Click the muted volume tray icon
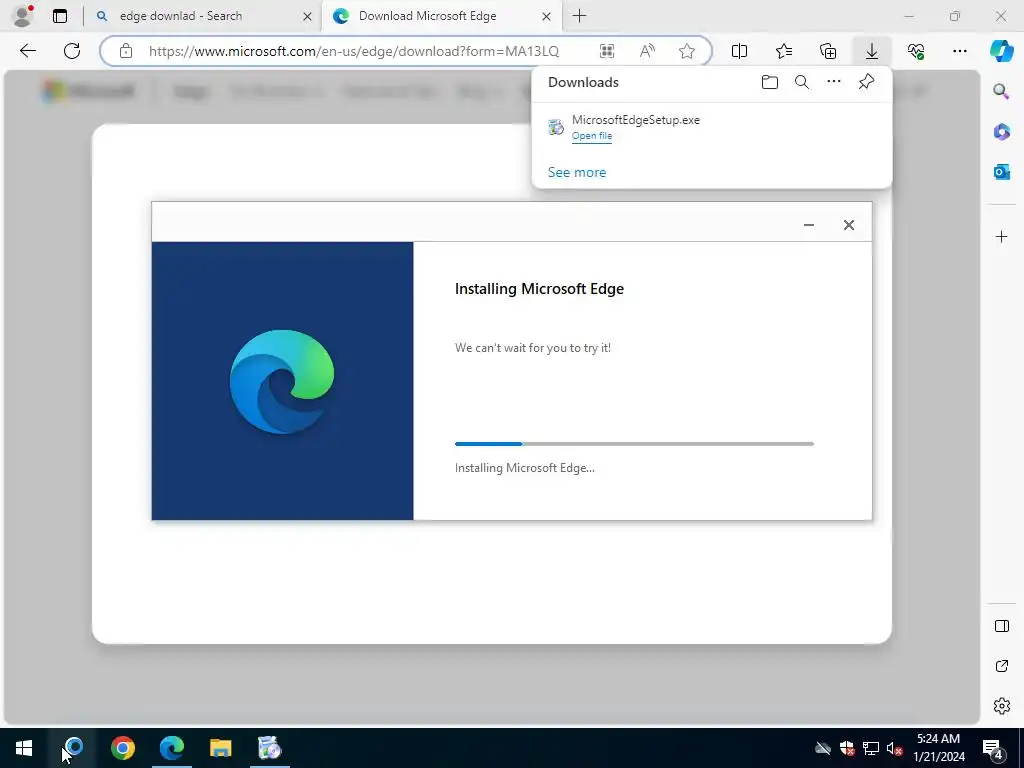1024x768 pixels. (894, 748)
